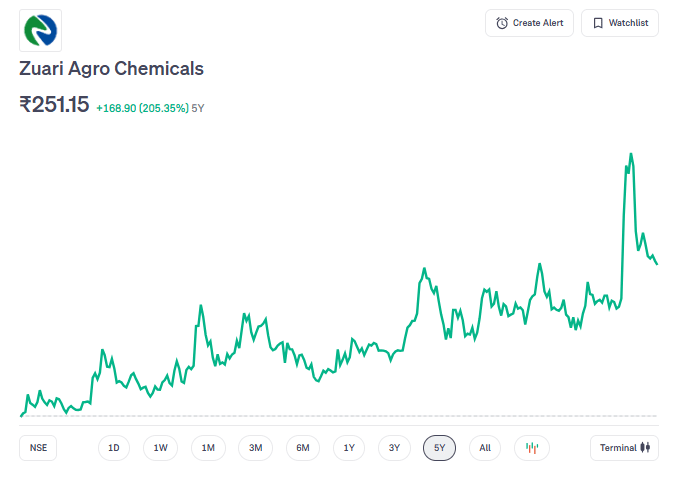Switch to the 1Y range

[x=348, y=448]
